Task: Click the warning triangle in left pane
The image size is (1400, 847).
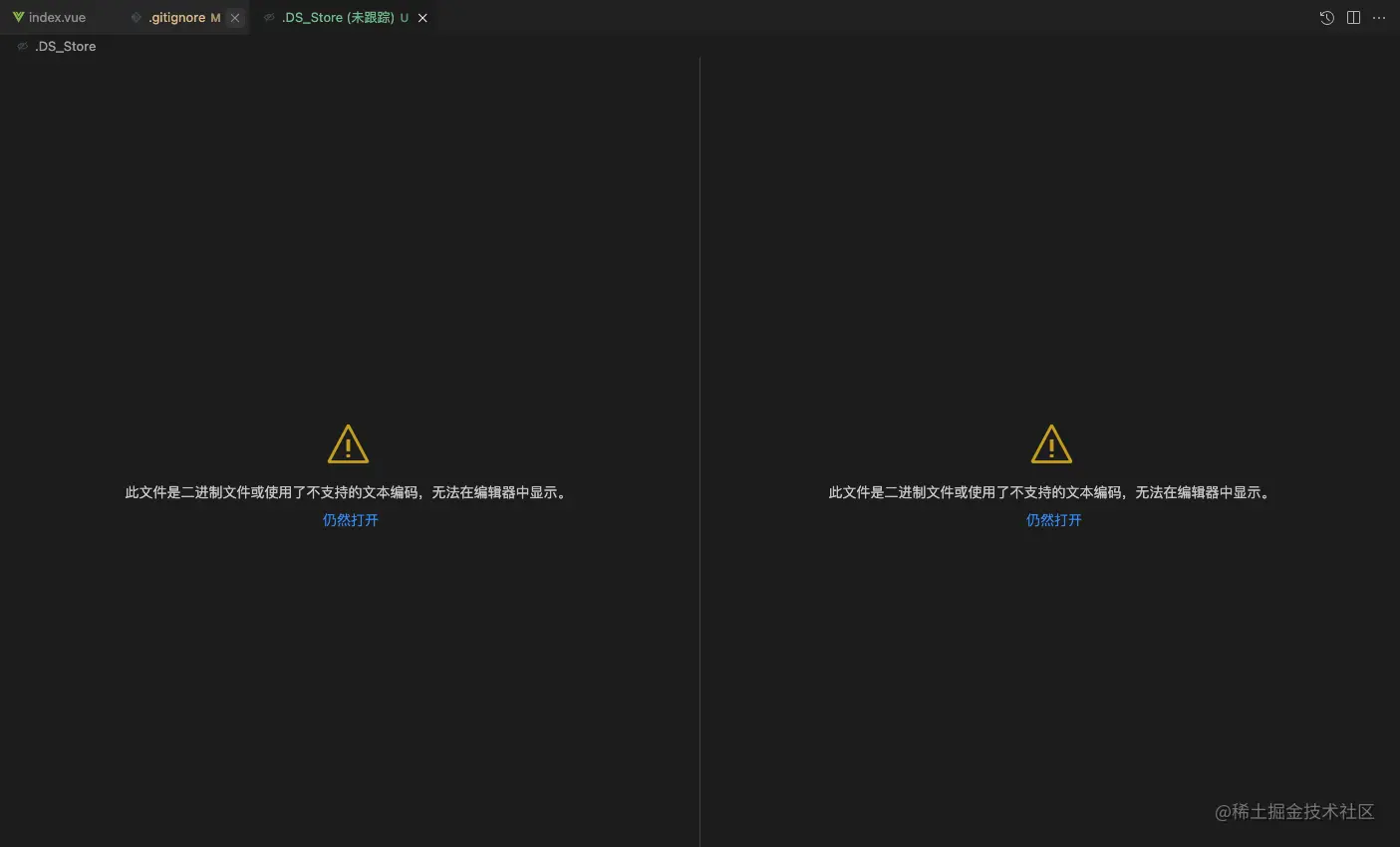Action: coord(349,444)
